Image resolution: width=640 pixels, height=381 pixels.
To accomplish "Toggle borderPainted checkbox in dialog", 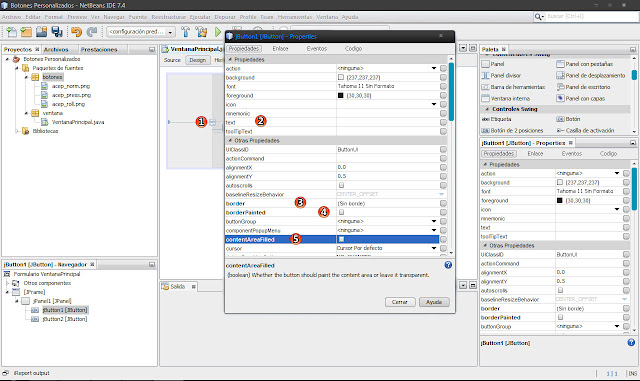I will pyautogui.click(x=341, y=212).
